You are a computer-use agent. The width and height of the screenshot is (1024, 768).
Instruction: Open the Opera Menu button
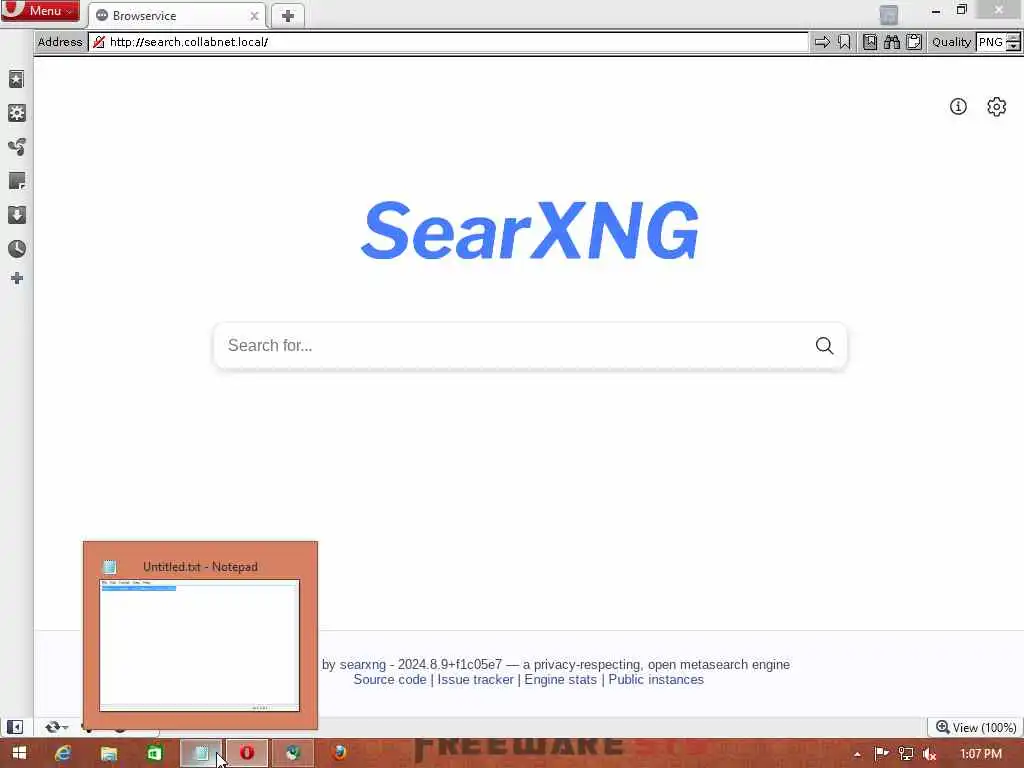click(40, 10)
